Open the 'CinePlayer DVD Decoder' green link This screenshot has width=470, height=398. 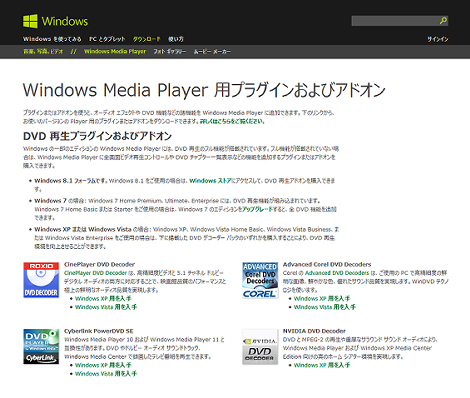(x=95, y=273)
